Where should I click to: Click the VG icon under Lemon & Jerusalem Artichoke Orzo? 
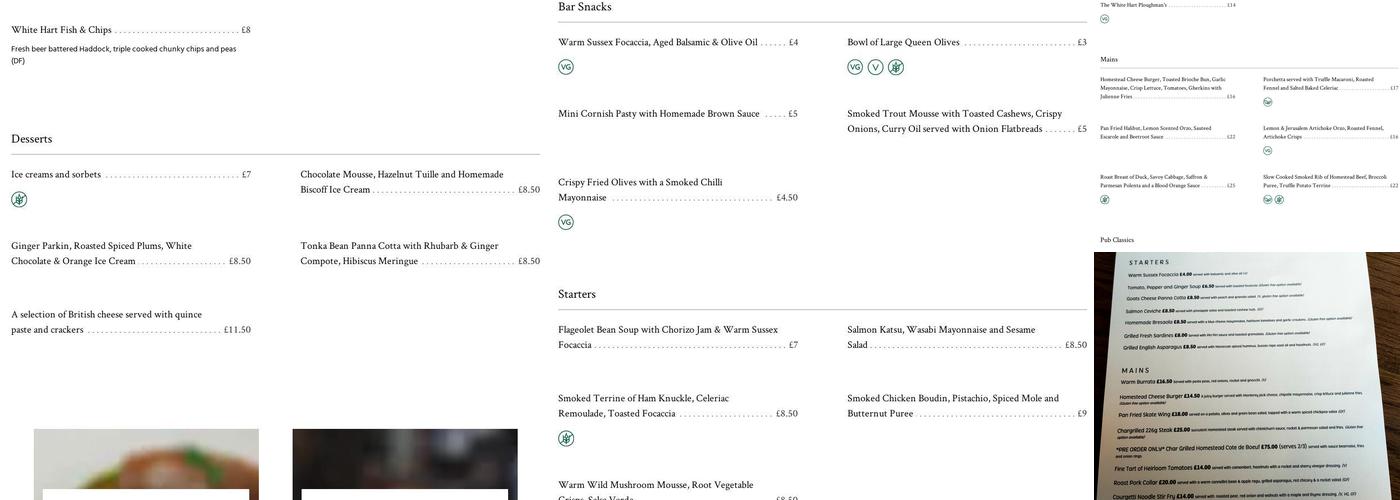1268,151
